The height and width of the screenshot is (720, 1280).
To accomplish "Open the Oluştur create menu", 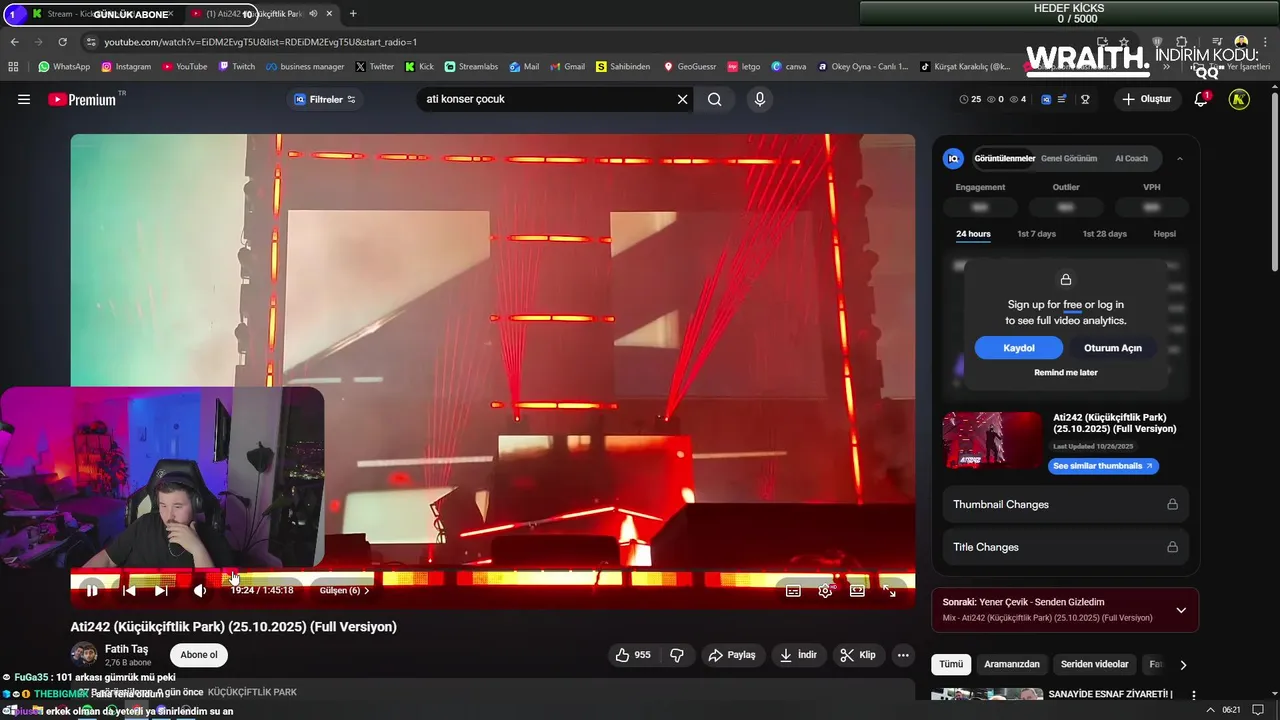I will point(1146,99).
